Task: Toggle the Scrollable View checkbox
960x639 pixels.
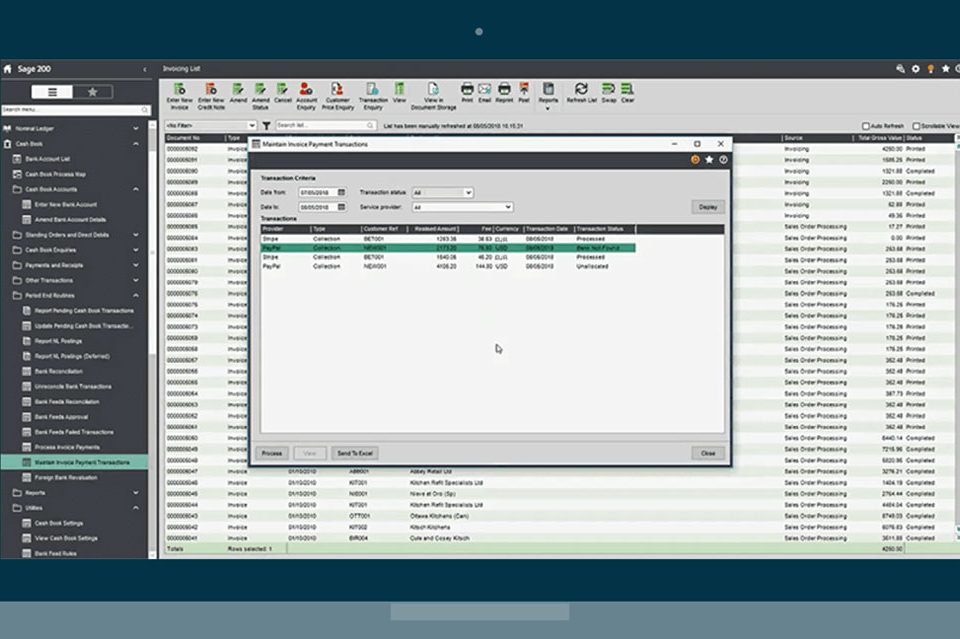Action: (x=917, y=126)
